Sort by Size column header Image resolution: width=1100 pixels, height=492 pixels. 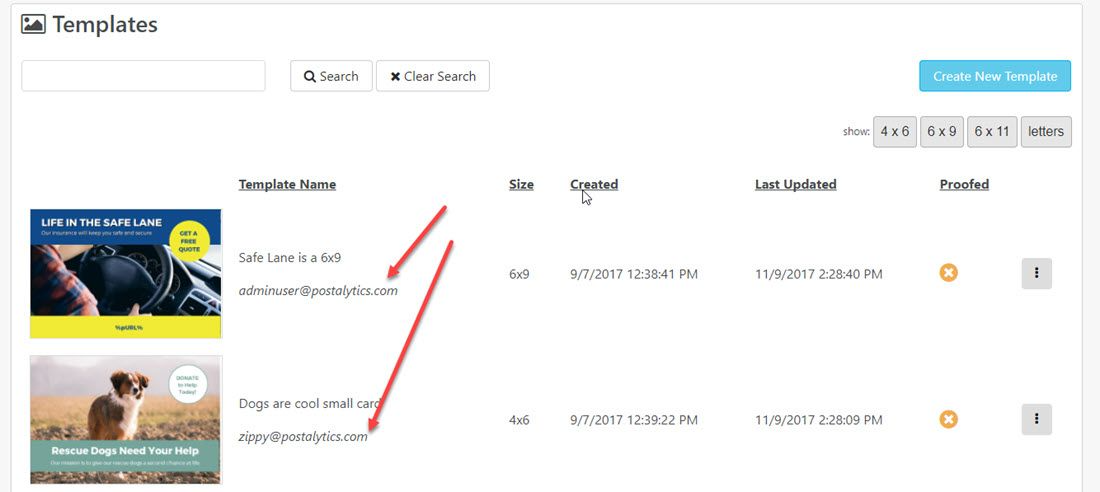[521, 185]
